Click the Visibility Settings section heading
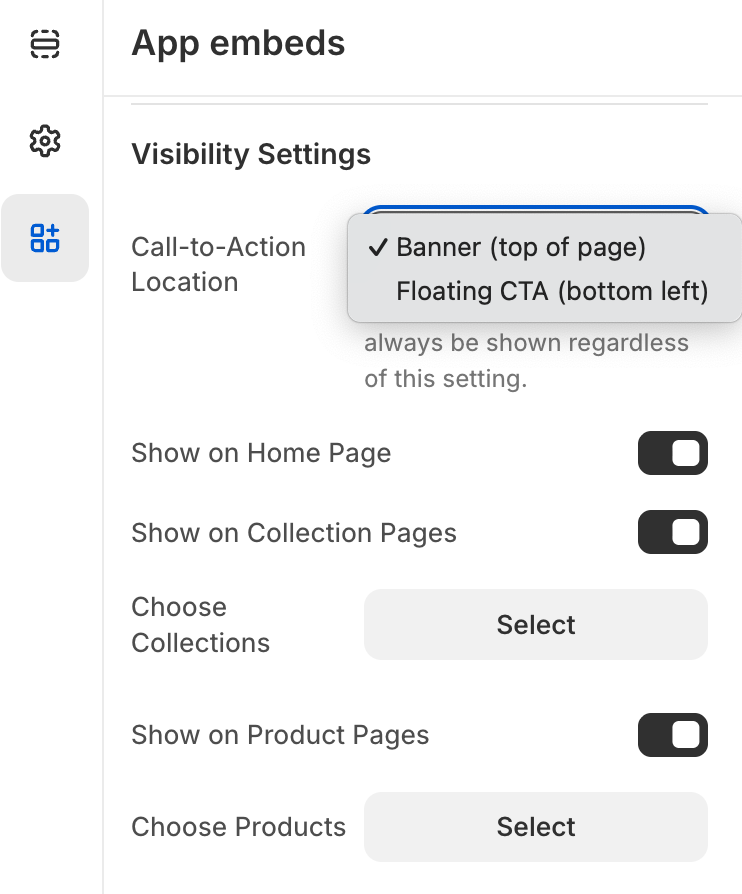742x894 pixels. coord(251,154)
